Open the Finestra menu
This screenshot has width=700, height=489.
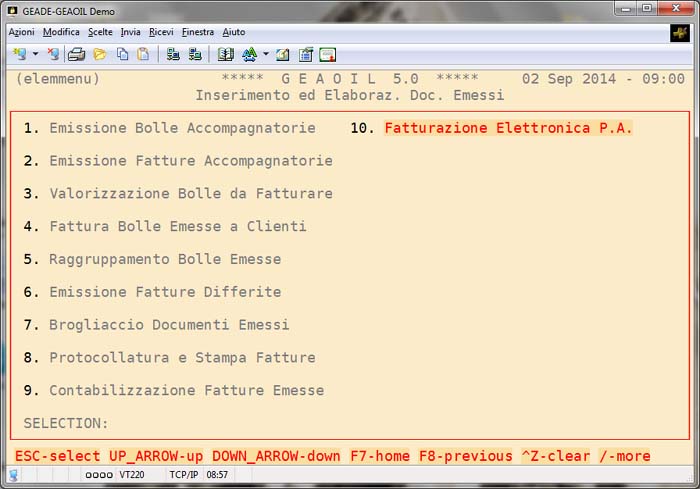tap(198, 32)
